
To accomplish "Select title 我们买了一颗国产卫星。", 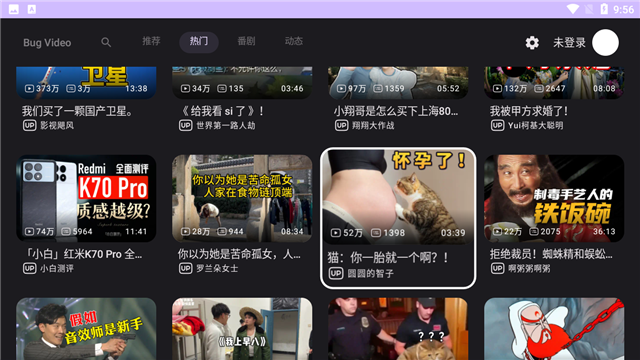I will (78, 111).
